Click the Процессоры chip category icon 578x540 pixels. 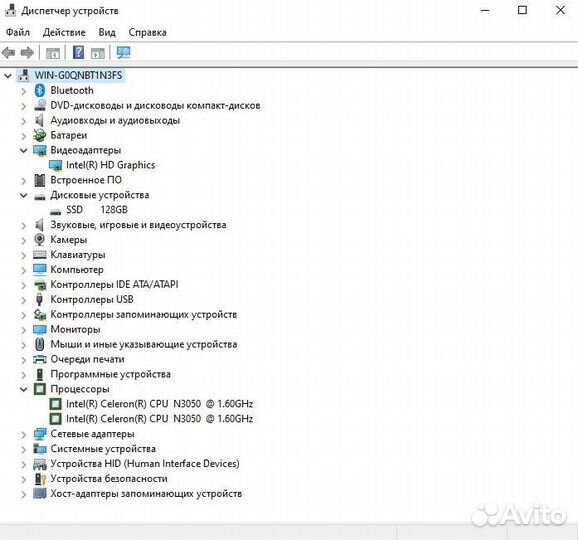(39, 389)
